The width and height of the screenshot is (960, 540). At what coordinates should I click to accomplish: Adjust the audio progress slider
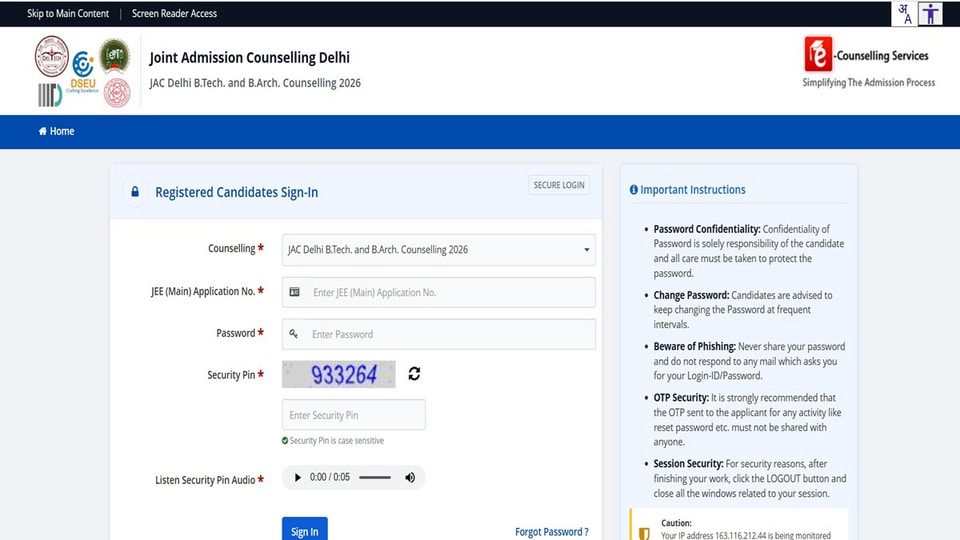[375, 478]
